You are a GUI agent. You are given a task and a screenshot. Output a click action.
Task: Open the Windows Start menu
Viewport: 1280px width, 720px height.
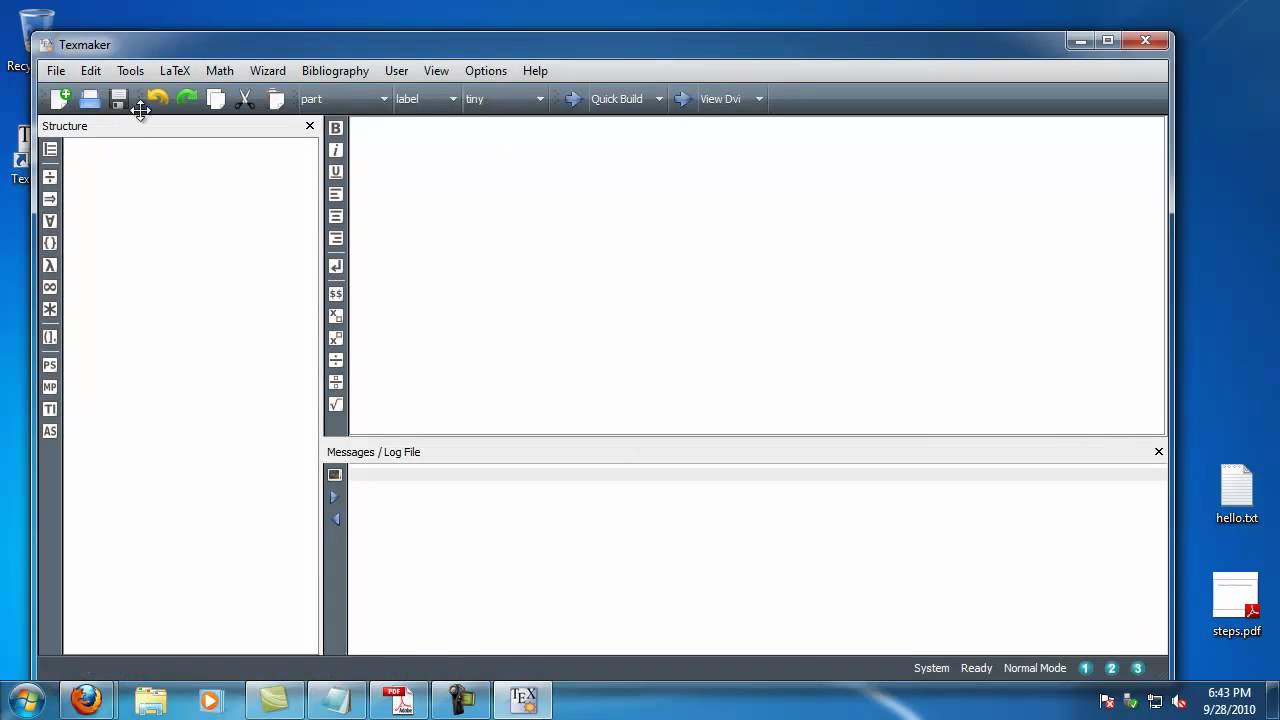(x=25, y=699)
